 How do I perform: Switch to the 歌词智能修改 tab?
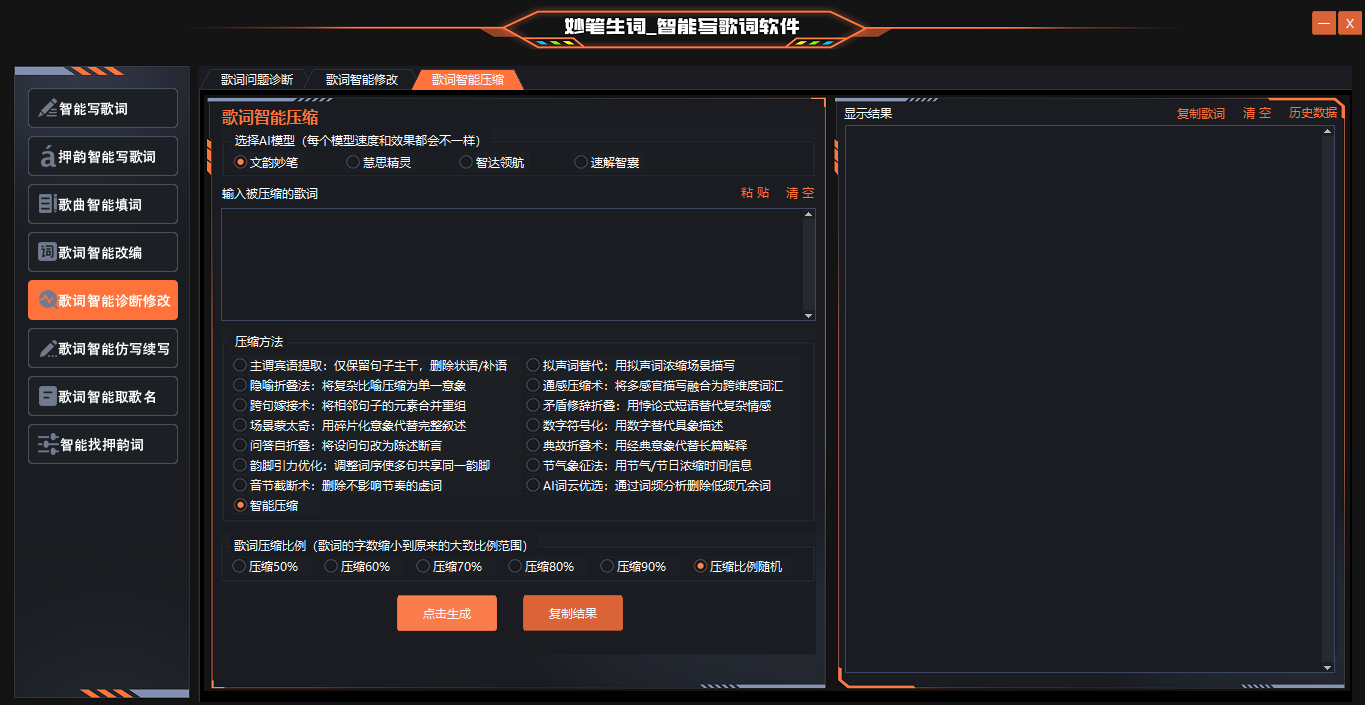(361, 80)
